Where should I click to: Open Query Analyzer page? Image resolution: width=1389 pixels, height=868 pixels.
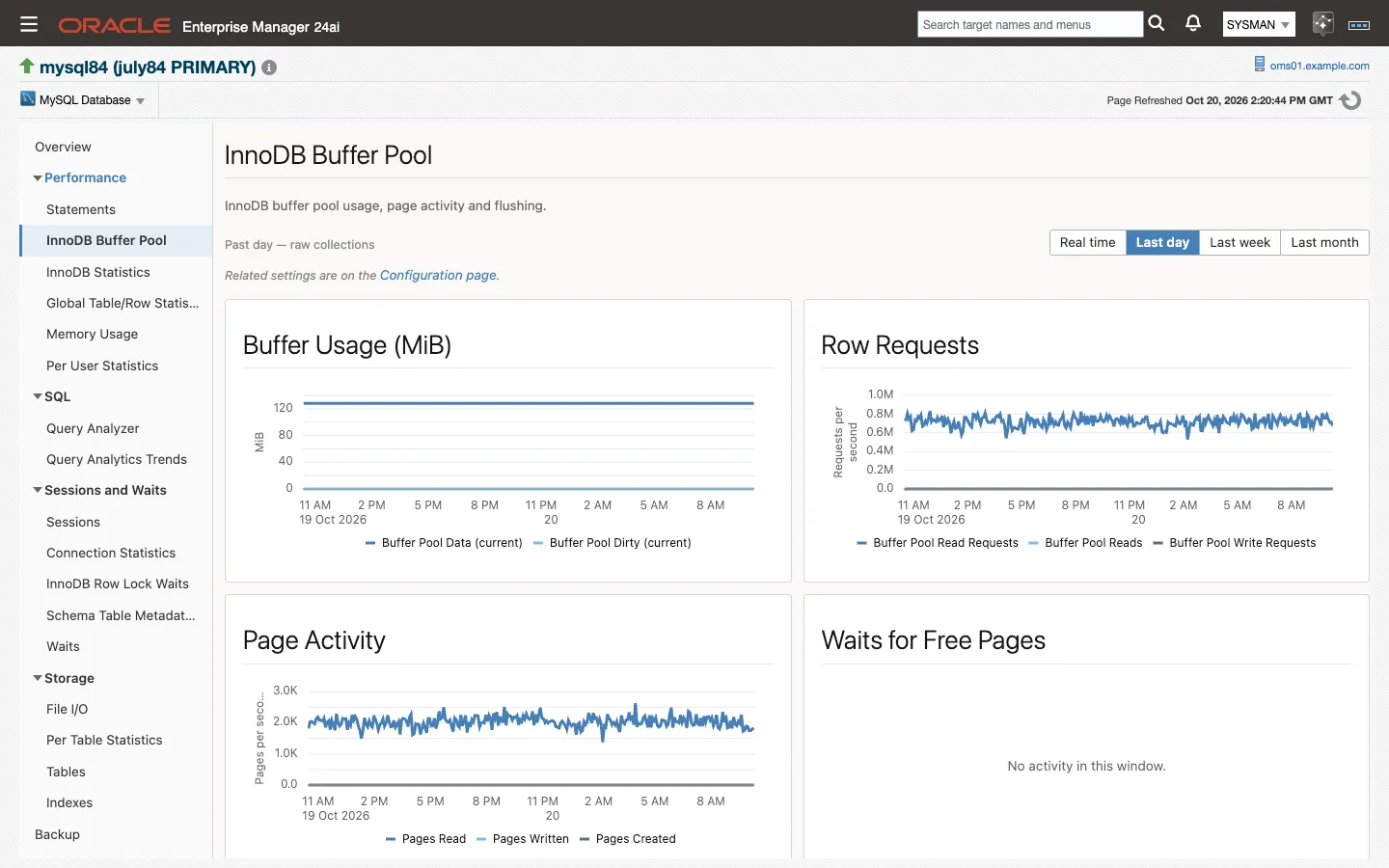[93, 428]
